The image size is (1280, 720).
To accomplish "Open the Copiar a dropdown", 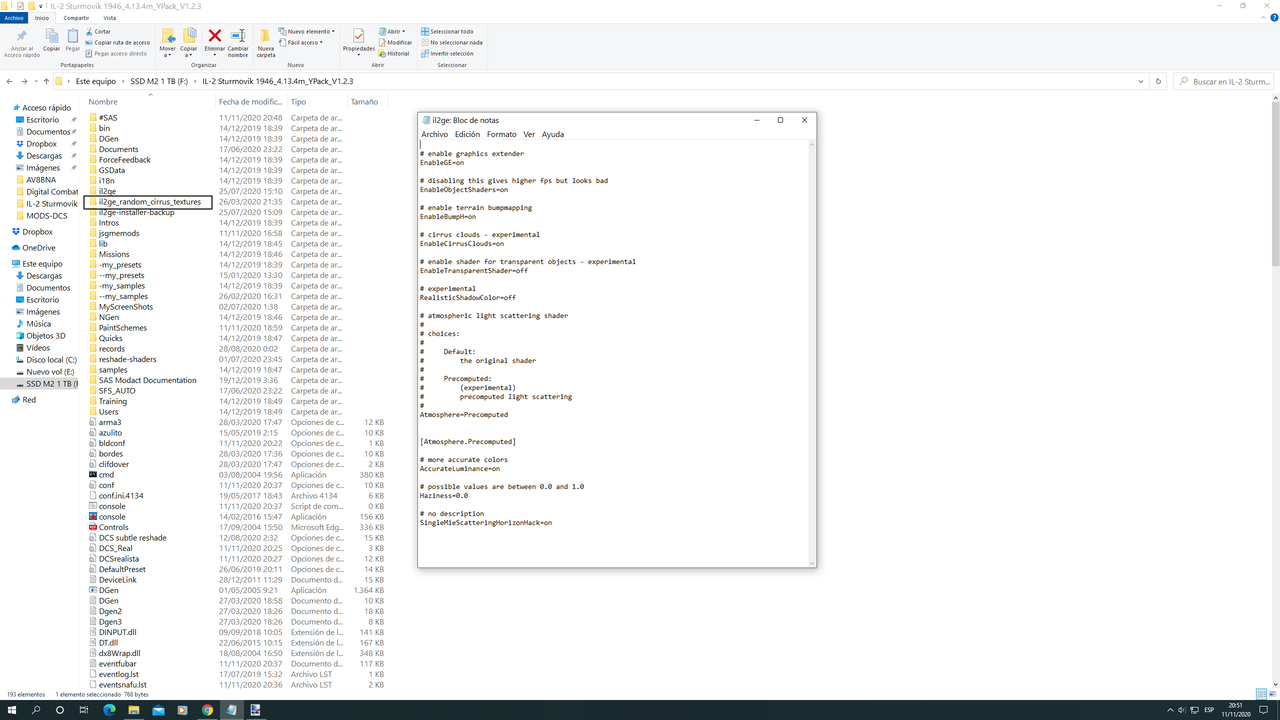I will 189,43.
